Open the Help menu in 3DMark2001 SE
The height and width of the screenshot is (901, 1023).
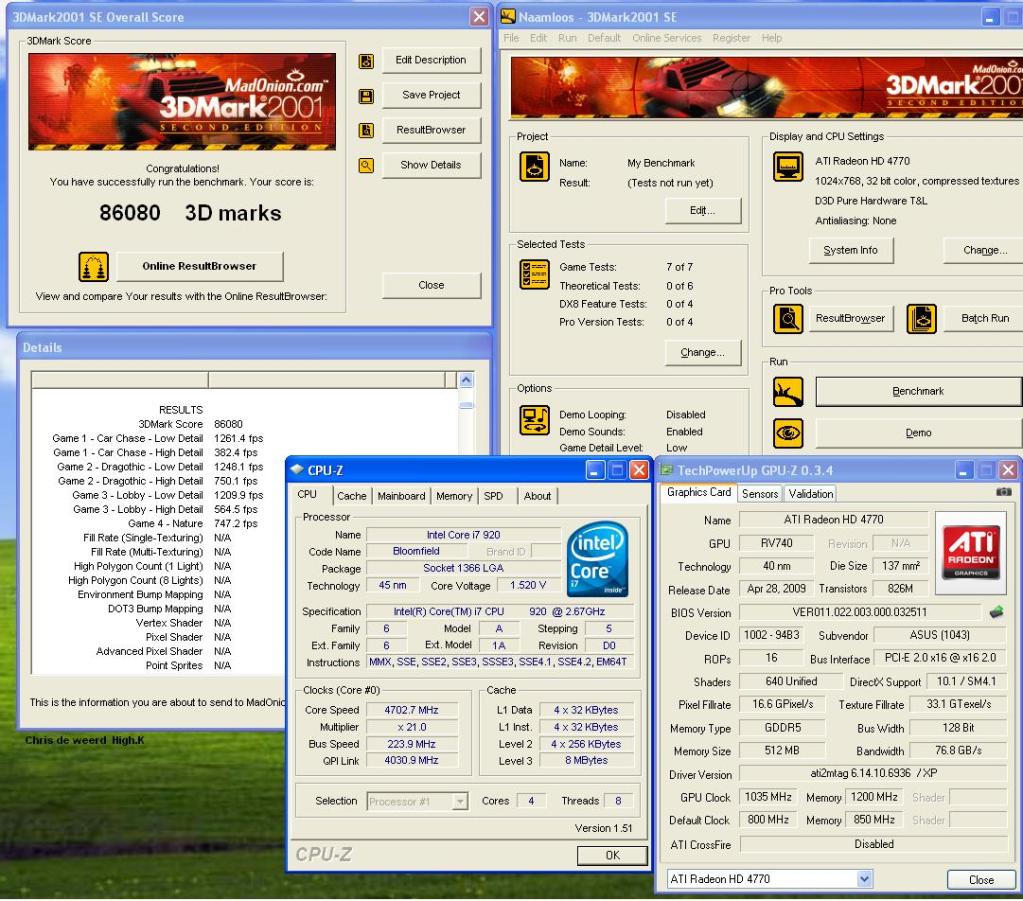[x=771, y=38]
